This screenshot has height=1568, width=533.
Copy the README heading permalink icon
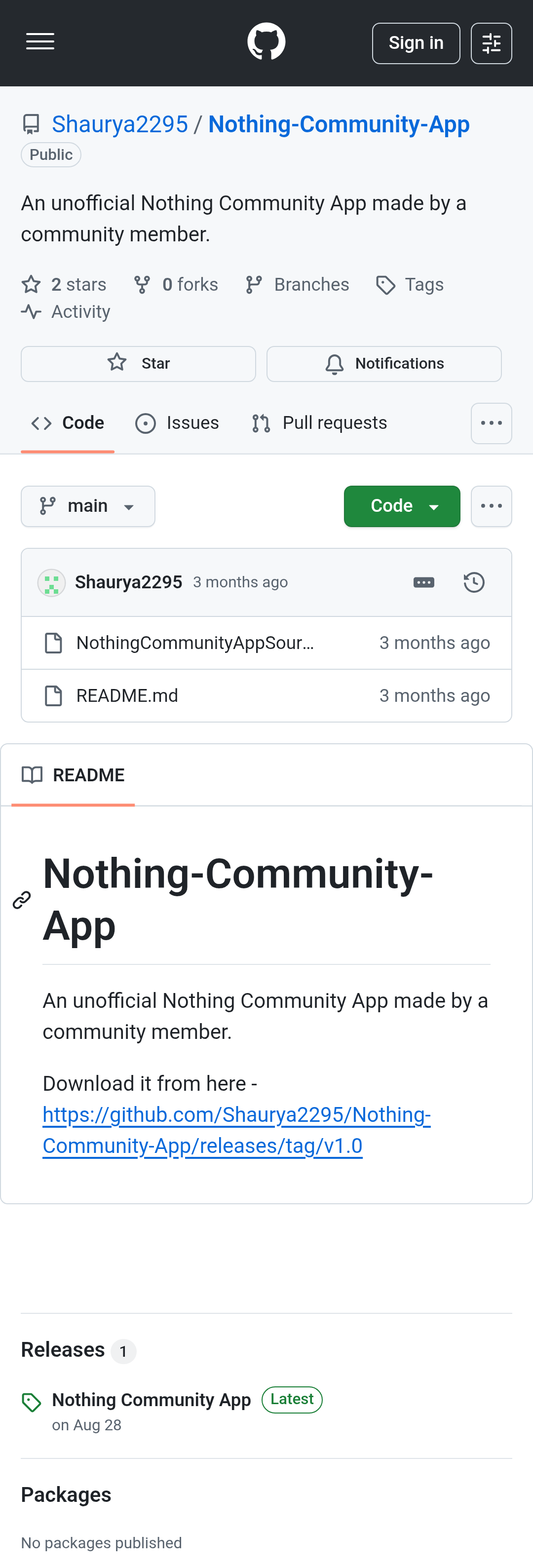coord(22,900)
